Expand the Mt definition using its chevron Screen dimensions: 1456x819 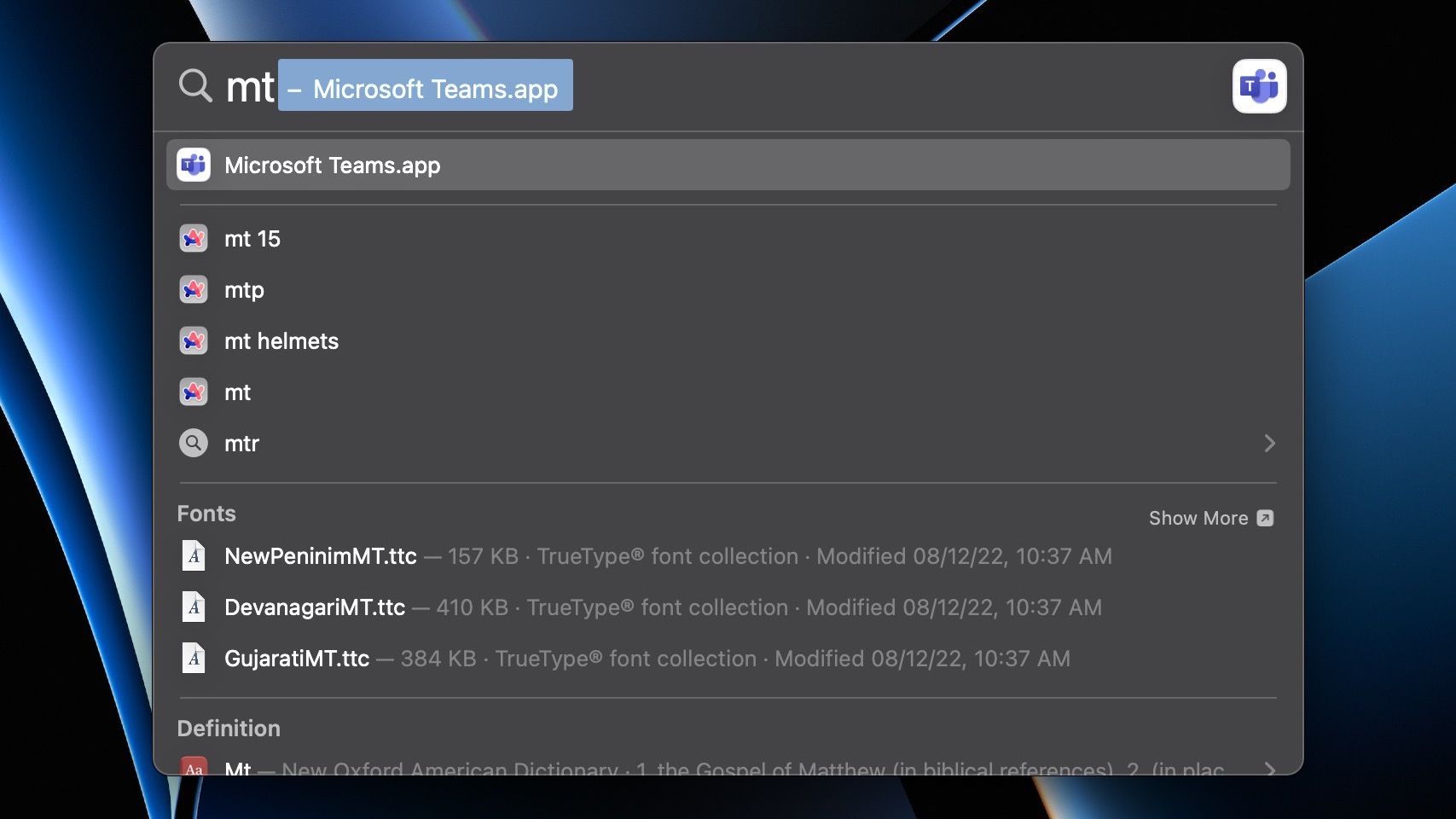[x=1269, y=768]
